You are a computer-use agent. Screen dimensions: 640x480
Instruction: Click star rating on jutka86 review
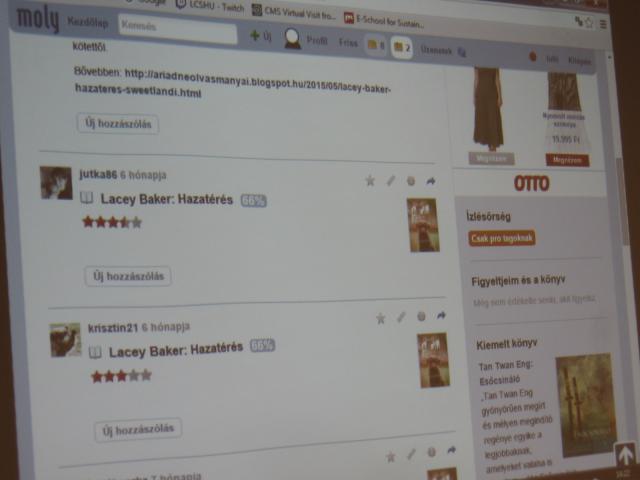(x=112, y=222)
